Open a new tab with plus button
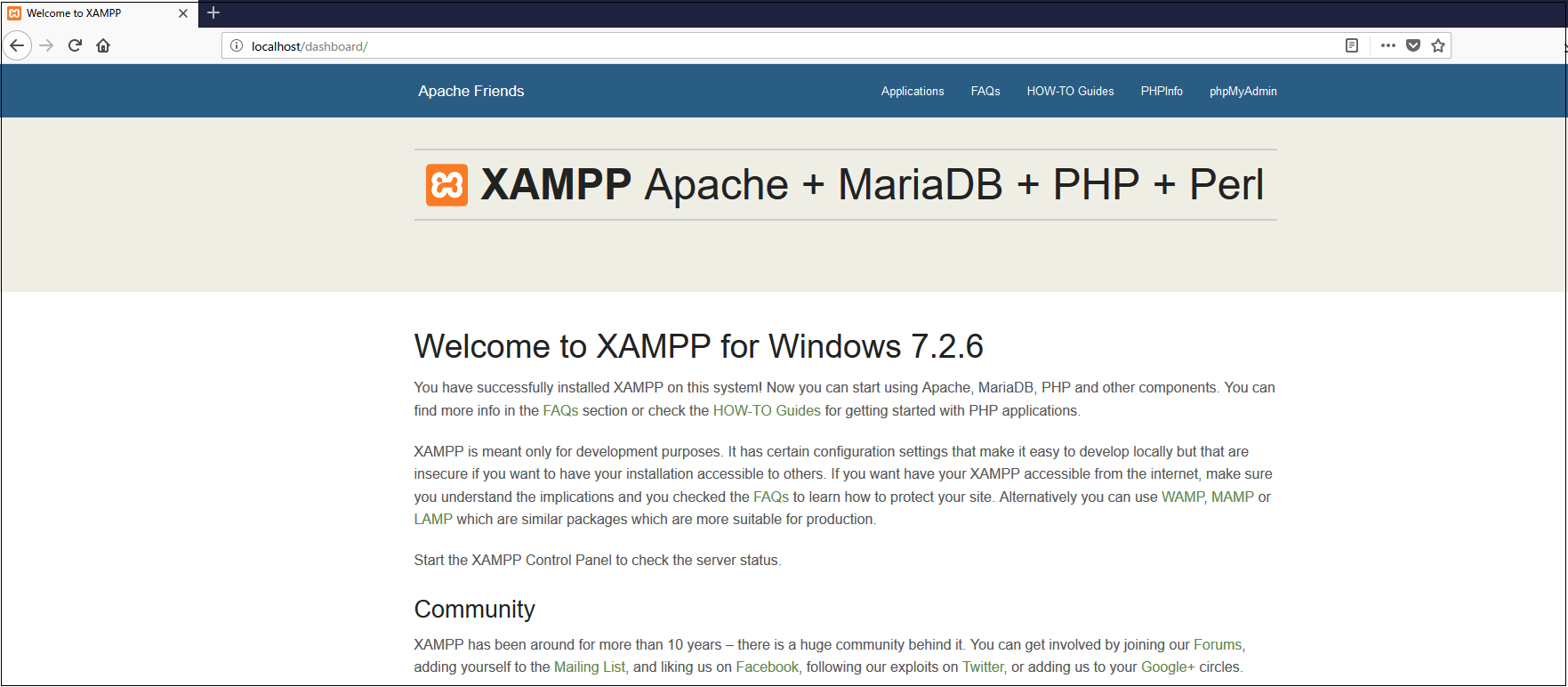Image resolution: width=1568 pixels, height=687 pixels. pyautogui.click(x=213, y=12)
